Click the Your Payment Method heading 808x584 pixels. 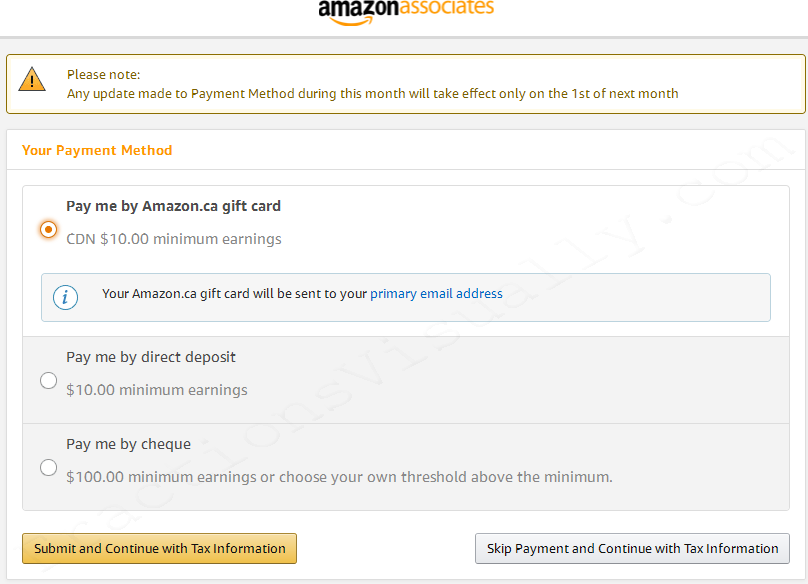coord(97,151)
